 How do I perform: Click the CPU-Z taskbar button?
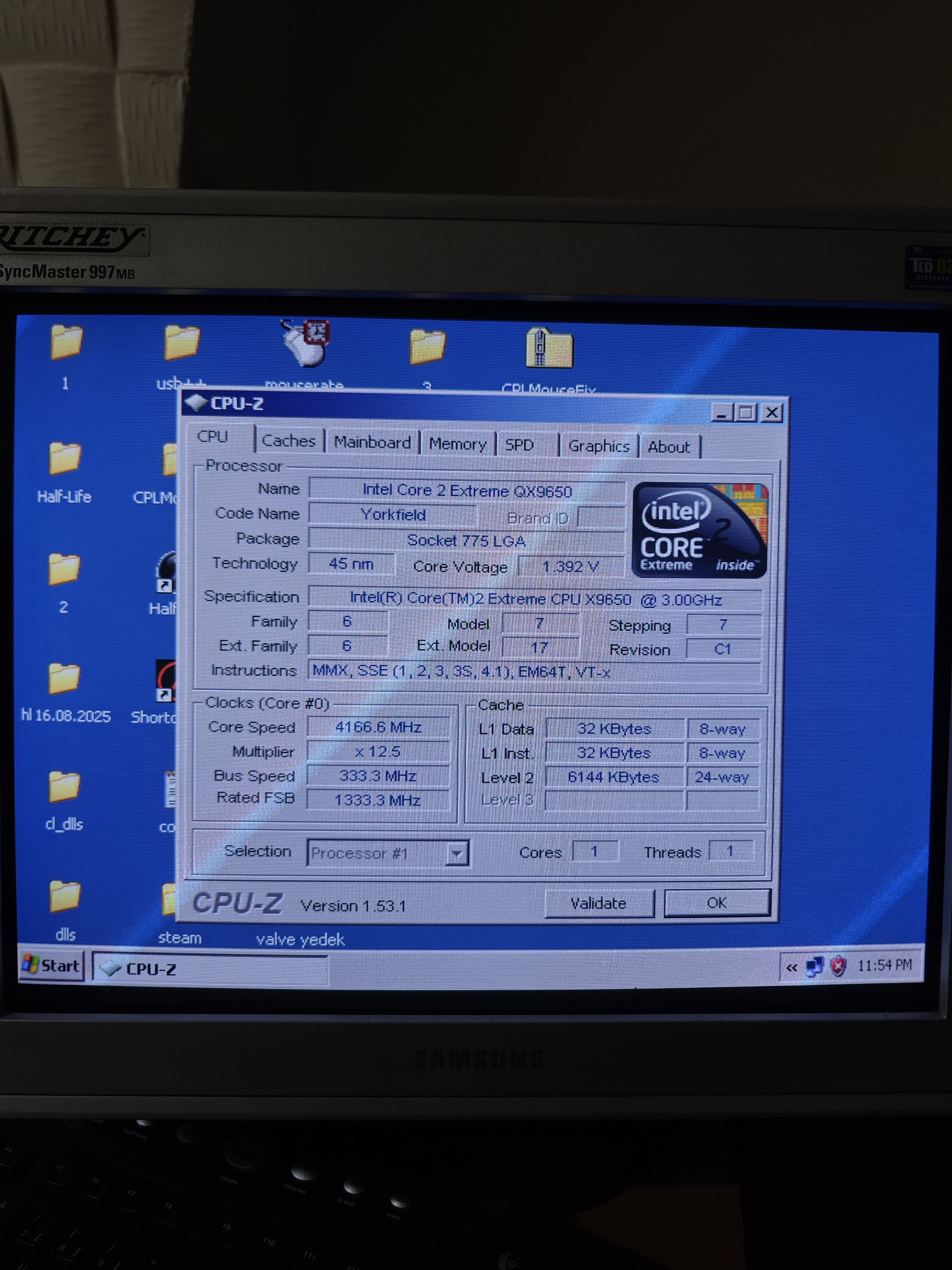pos(210,969)
